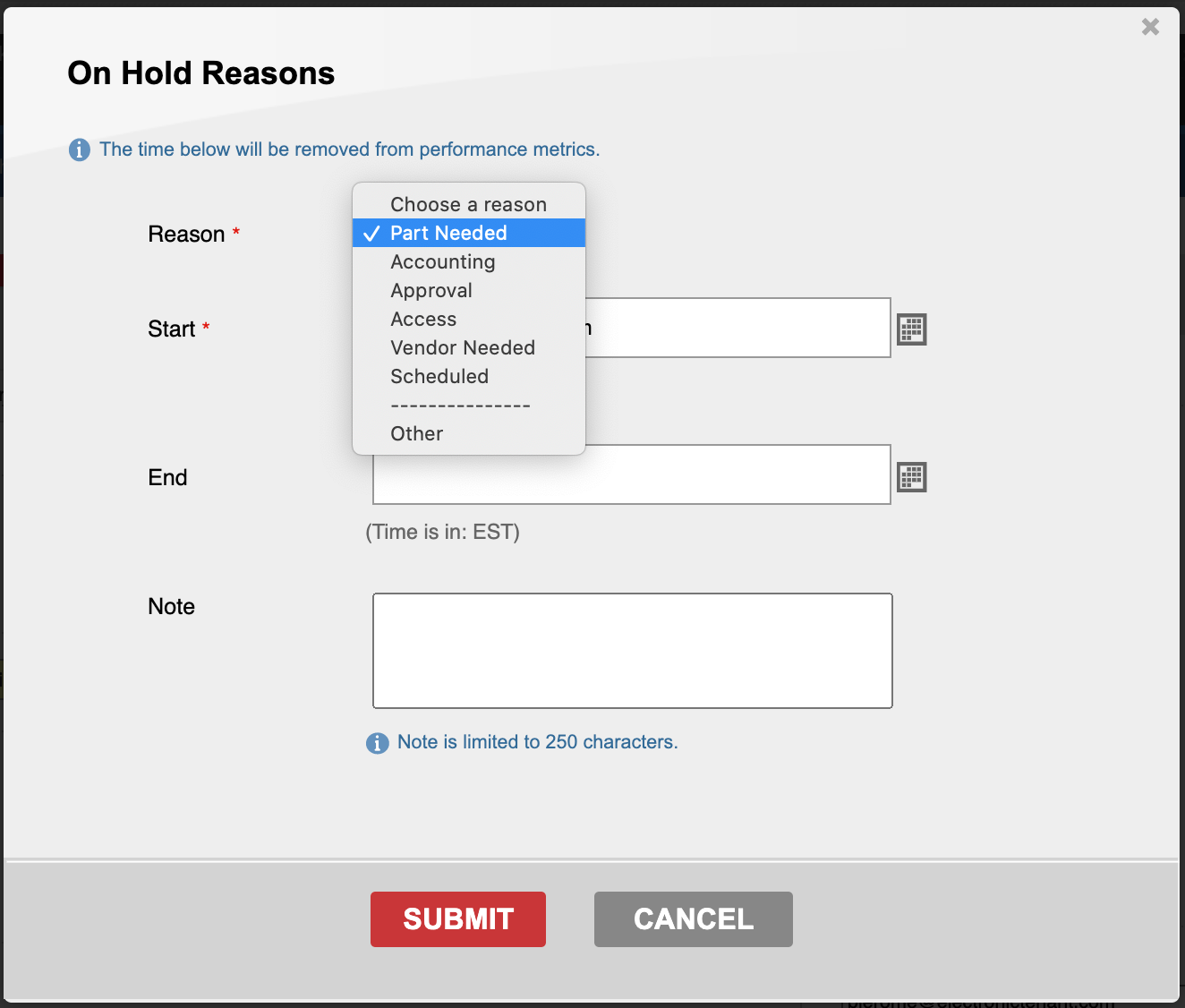Screen dimensions: 1185x1008
Task: Cancel the on hold dialog
Action: [693, 918]
